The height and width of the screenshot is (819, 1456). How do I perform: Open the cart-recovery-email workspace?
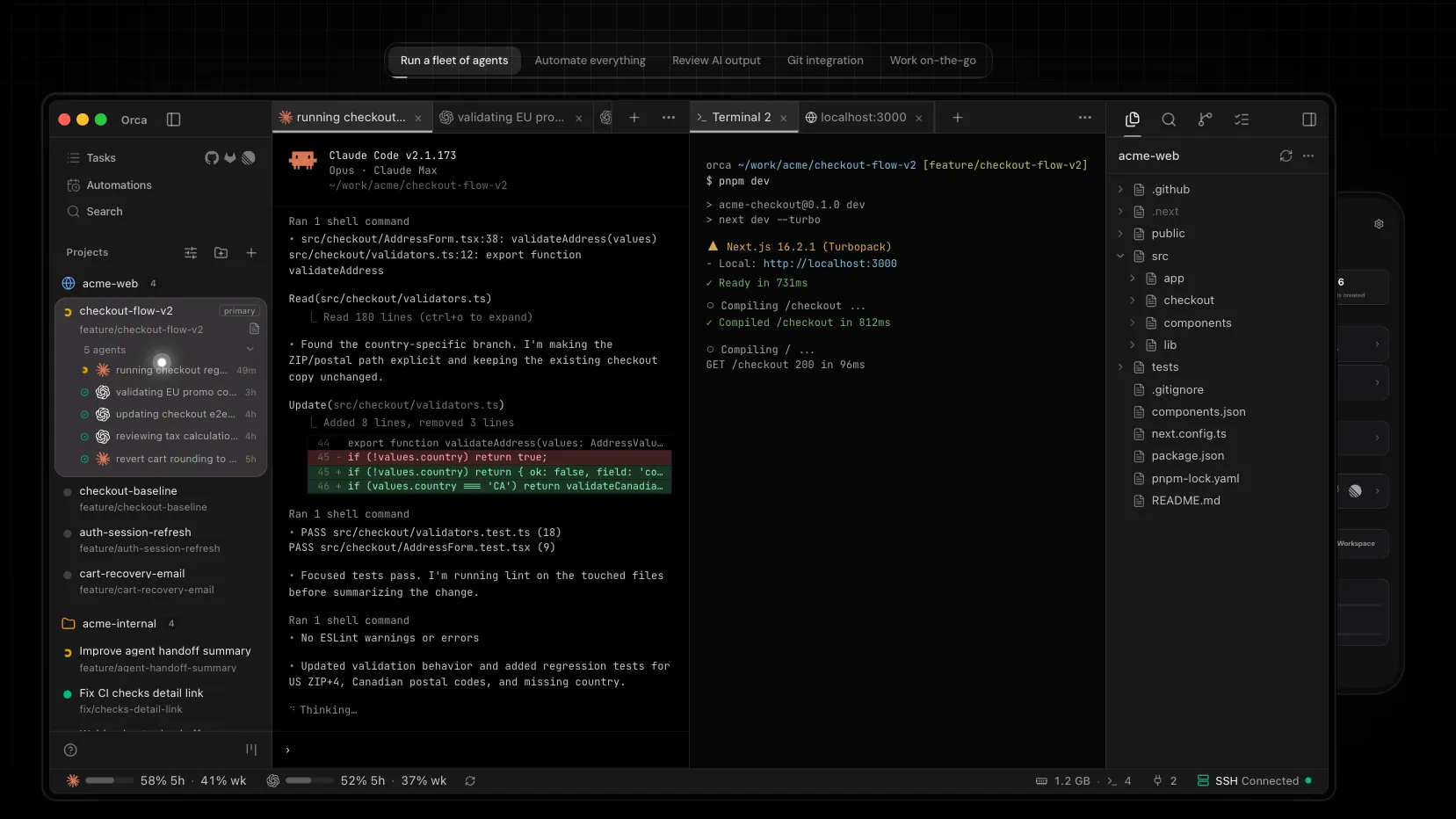click(x=160, y=582)
